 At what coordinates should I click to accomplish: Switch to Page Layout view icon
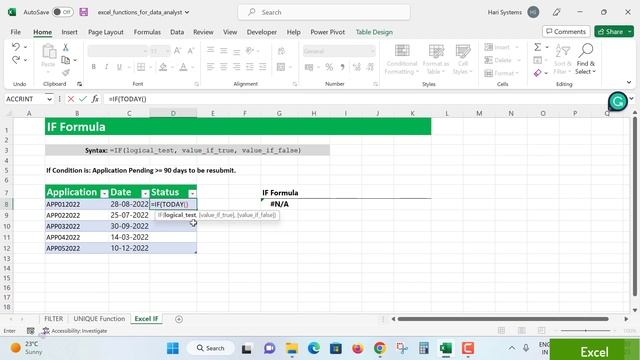521,330
